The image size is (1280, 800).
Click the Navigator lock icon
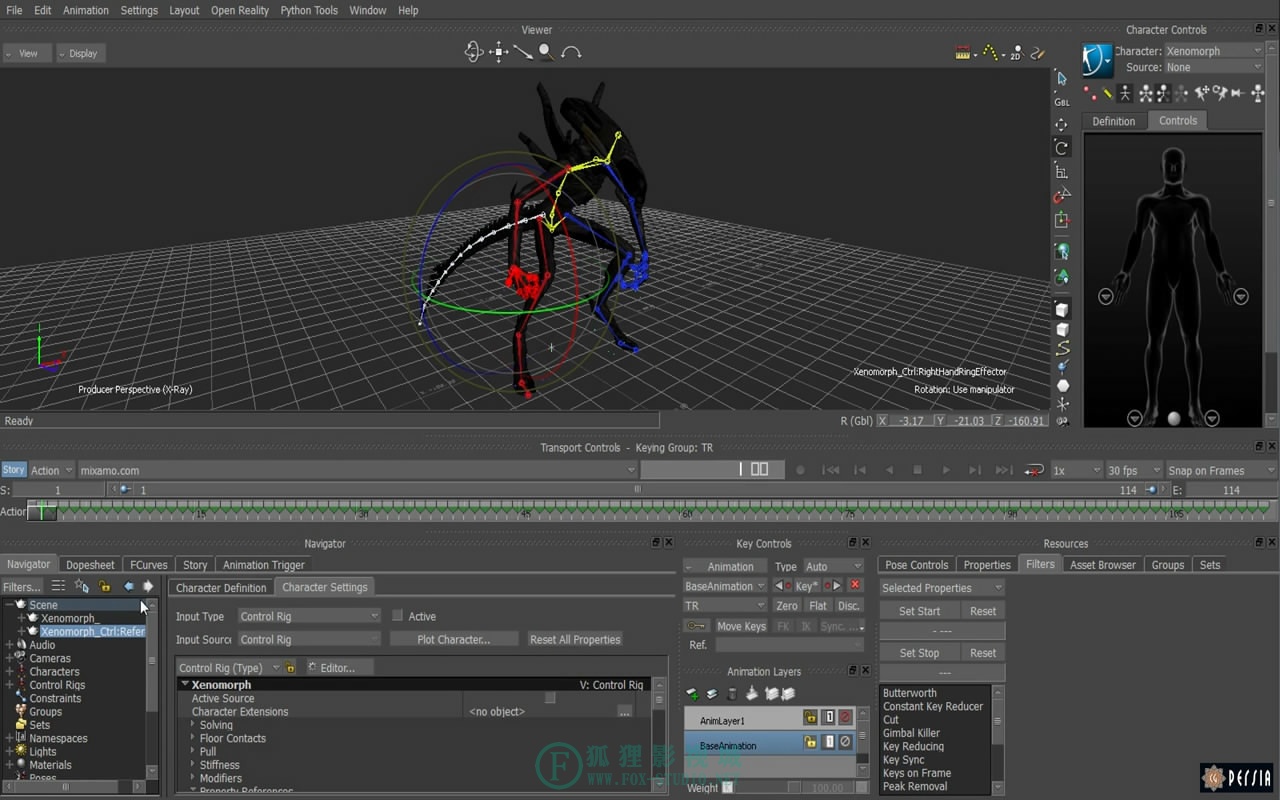[x=105, y=587]
